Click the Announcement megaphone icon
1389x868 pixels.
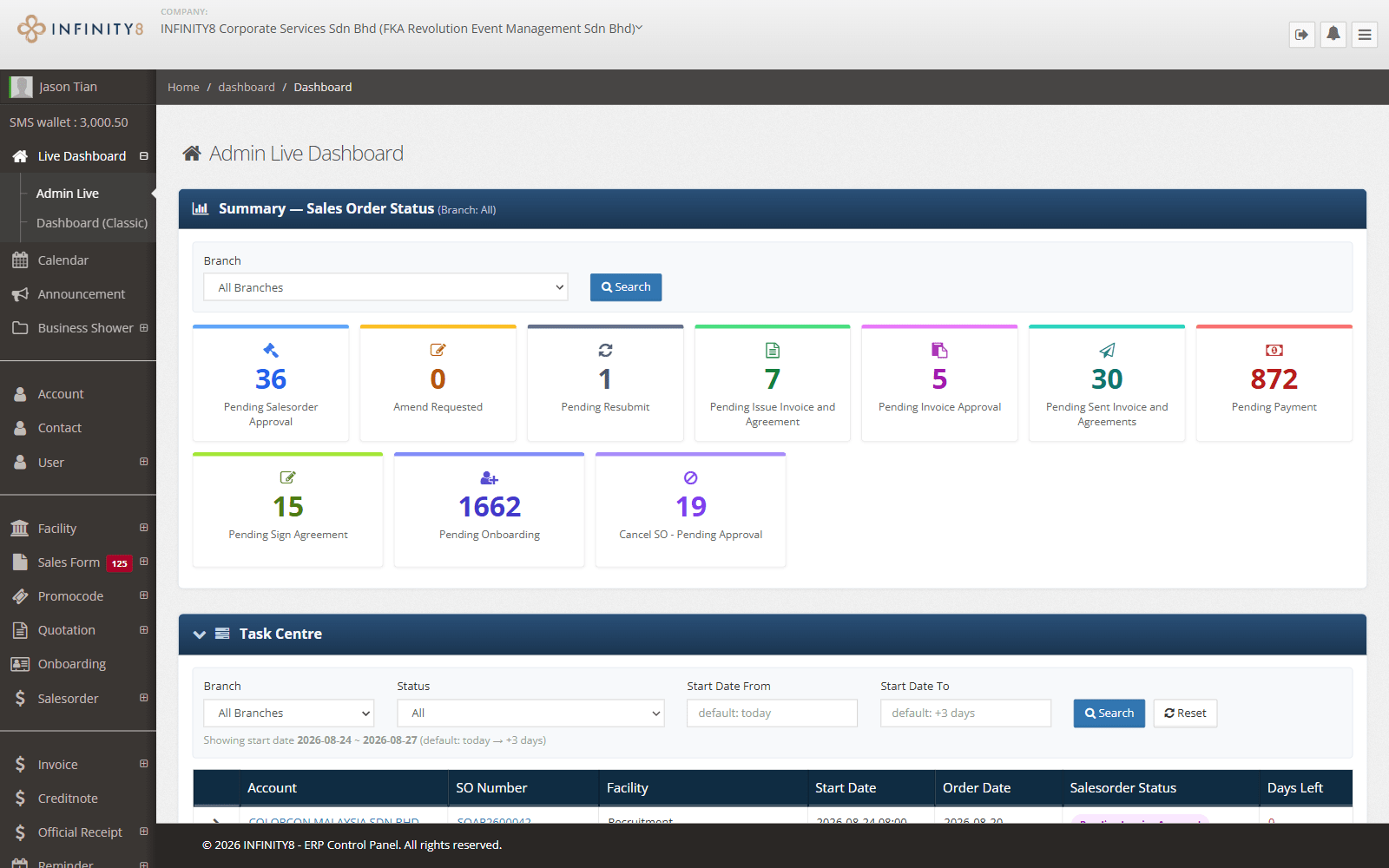click(20, 294)
